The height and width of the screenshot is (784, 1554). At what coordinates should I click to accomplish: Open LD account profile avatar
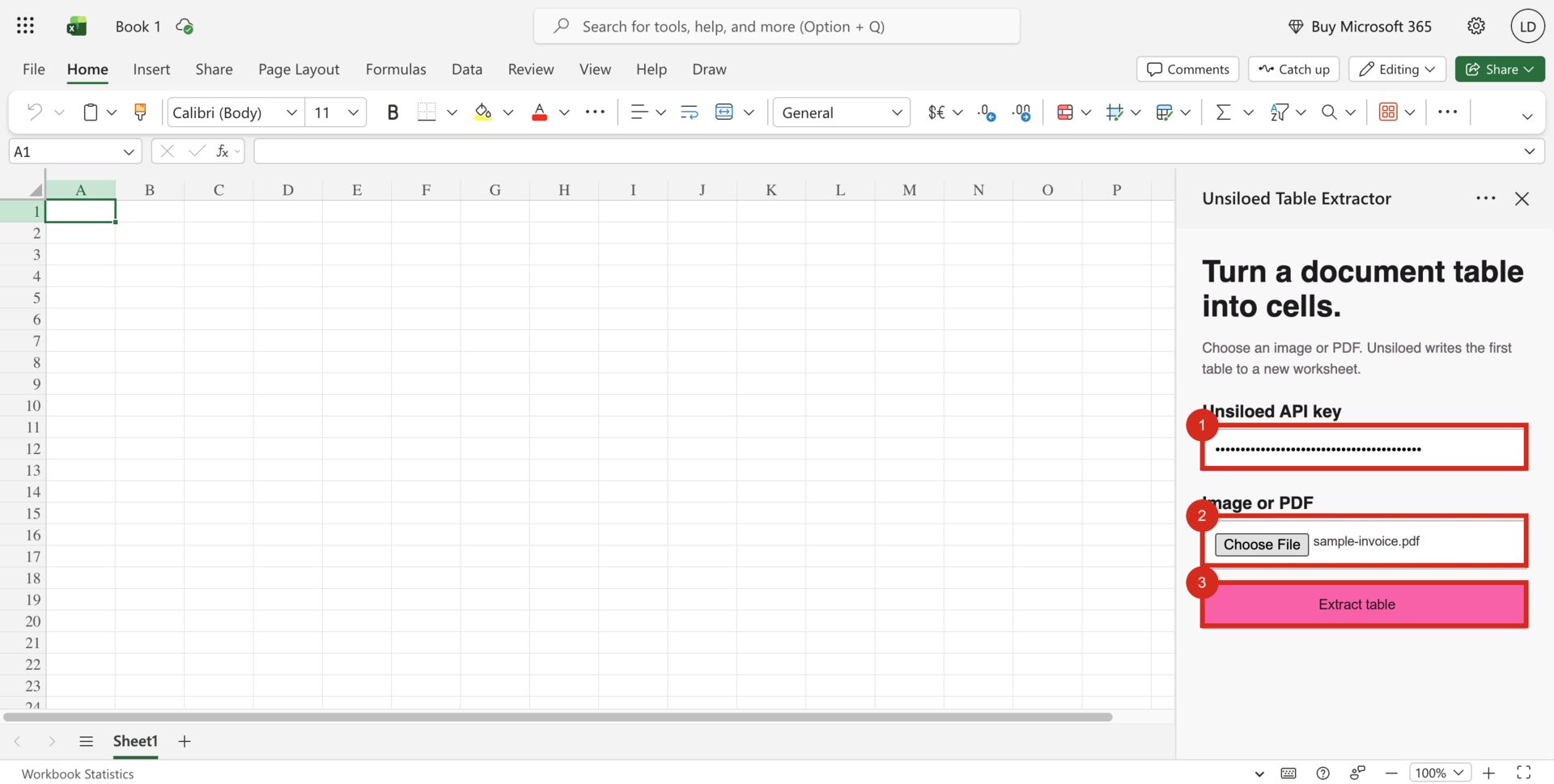pos(1527,26)
